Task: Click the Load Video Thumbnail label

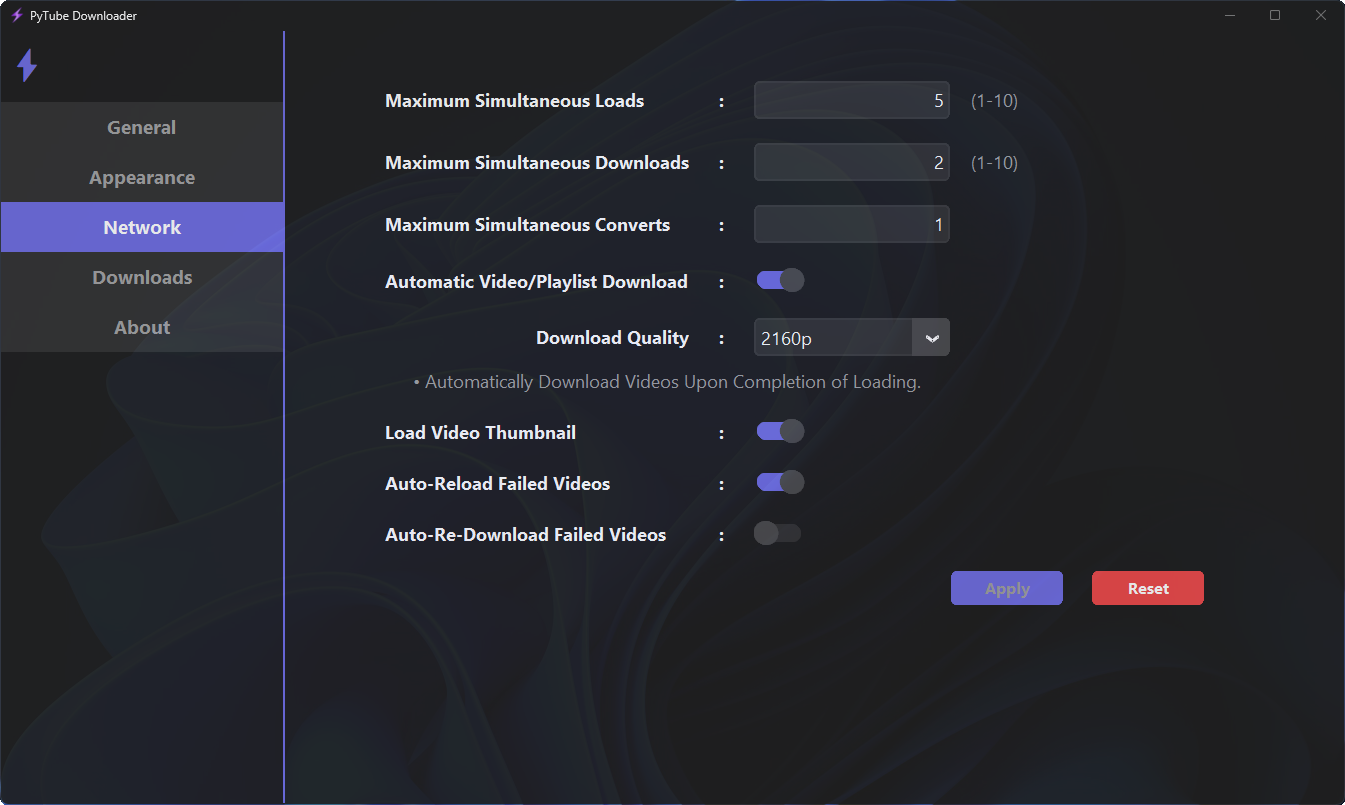Action: click(480, 433)
